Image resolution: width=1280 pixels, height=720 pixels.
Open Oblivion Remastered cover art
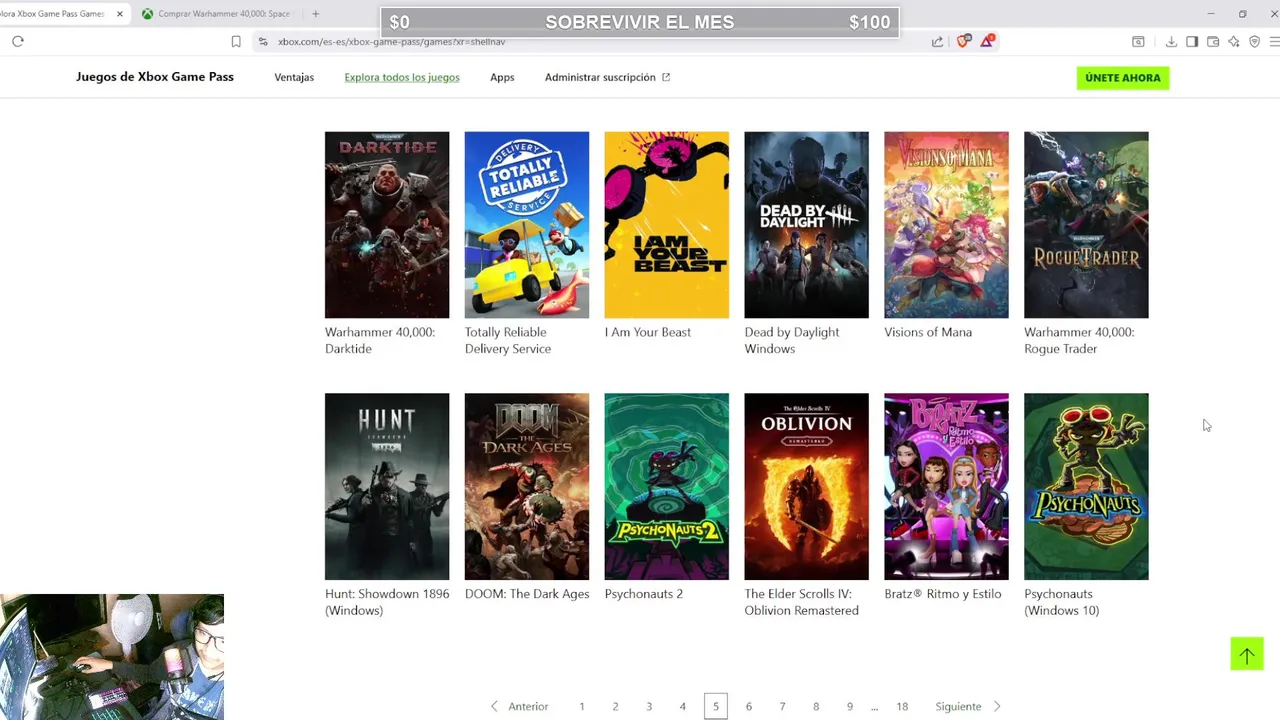(x=807, y=487)
